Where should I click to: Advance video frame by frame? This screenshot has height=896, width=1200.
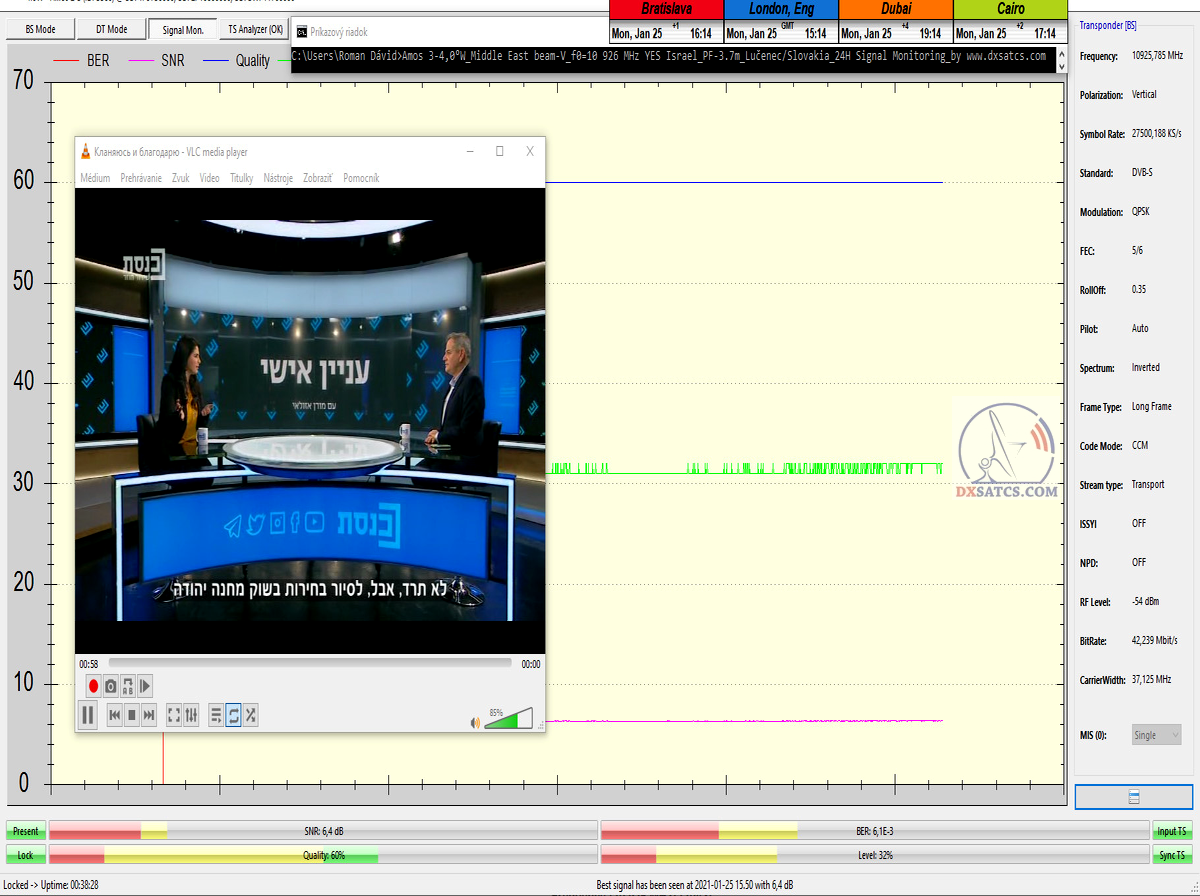click(x=145, y=686)
